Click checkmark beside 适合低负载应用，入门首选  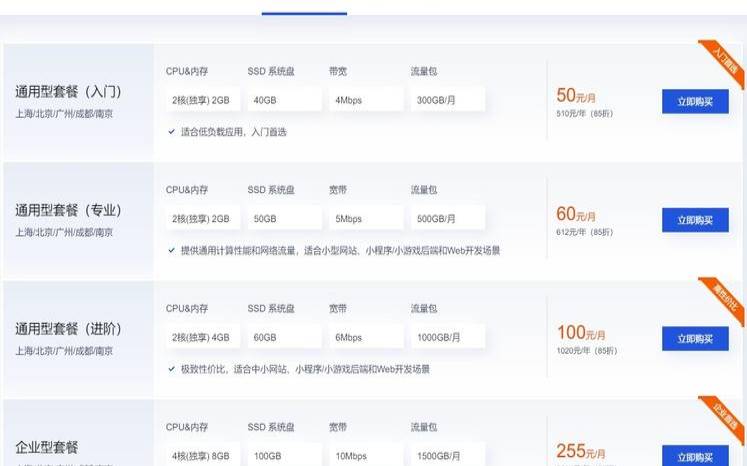click(172, 132)
